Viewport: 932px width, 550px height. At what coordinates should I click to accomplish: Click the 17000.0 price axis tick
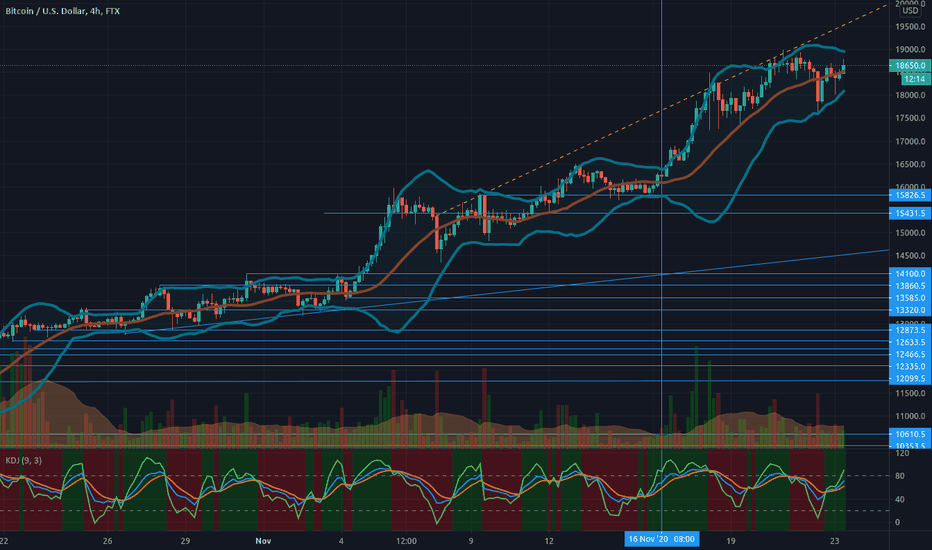tap(910, 142)
